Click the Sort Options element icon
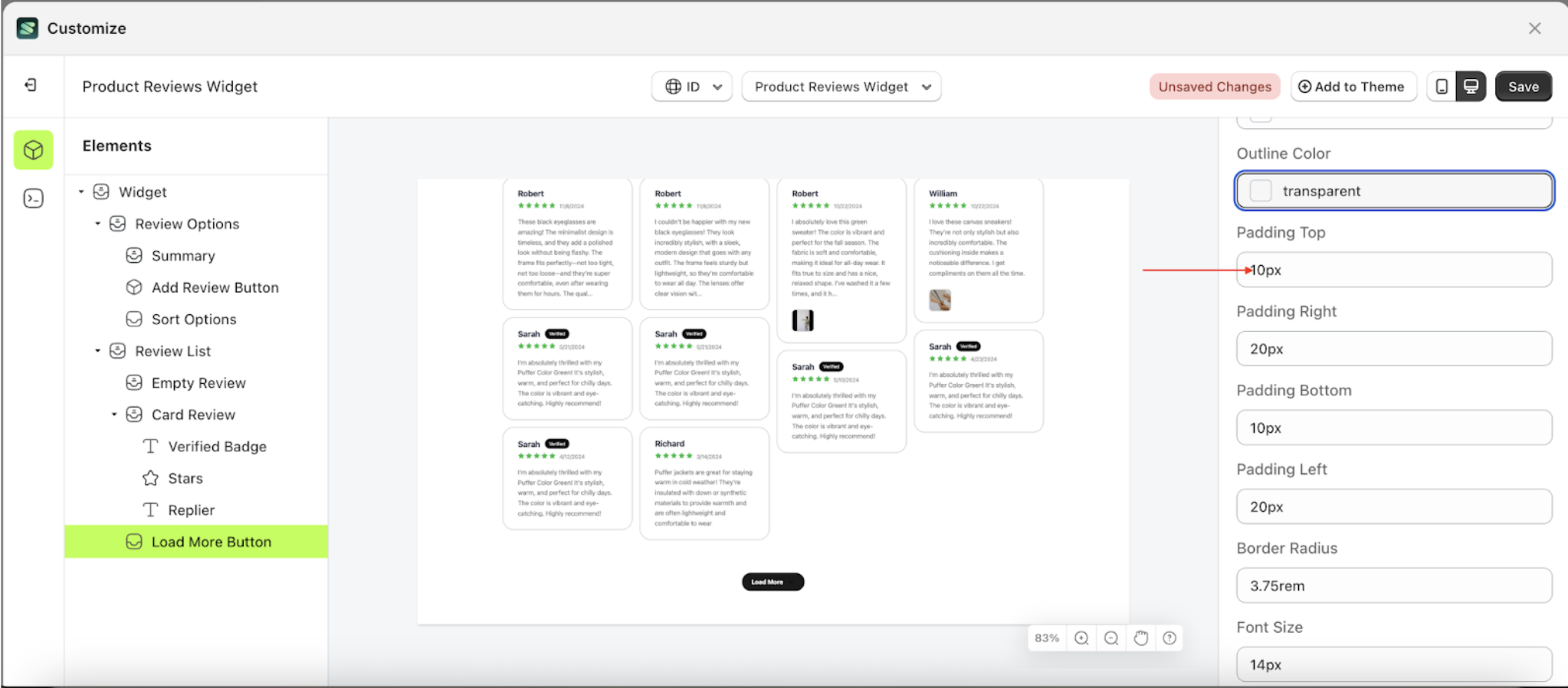This screenshot has width=1568, height=688. 134,319
